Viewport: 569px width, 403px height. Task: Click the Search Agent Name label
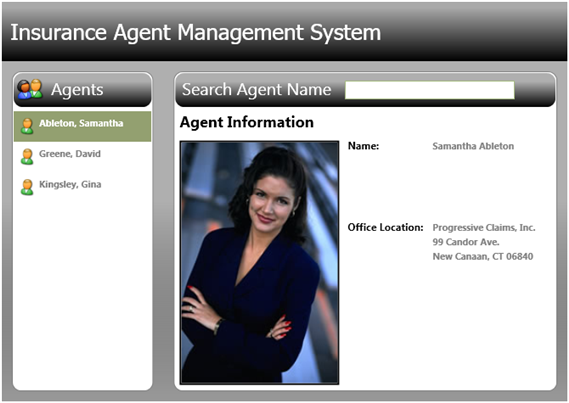coord(257,90)
